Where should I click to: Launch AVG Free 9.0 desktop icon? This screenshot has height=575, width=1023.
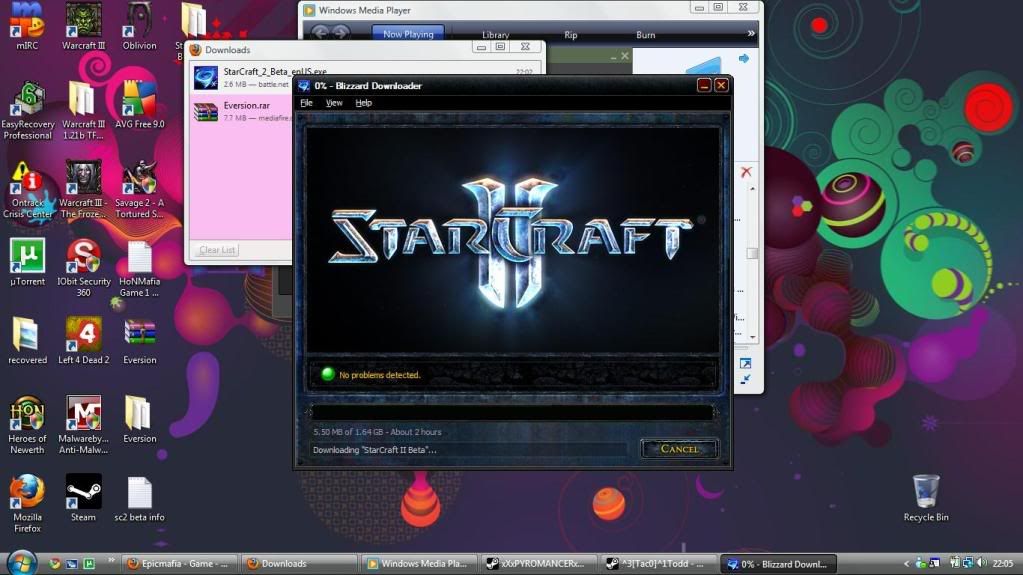tap(139, 104)
